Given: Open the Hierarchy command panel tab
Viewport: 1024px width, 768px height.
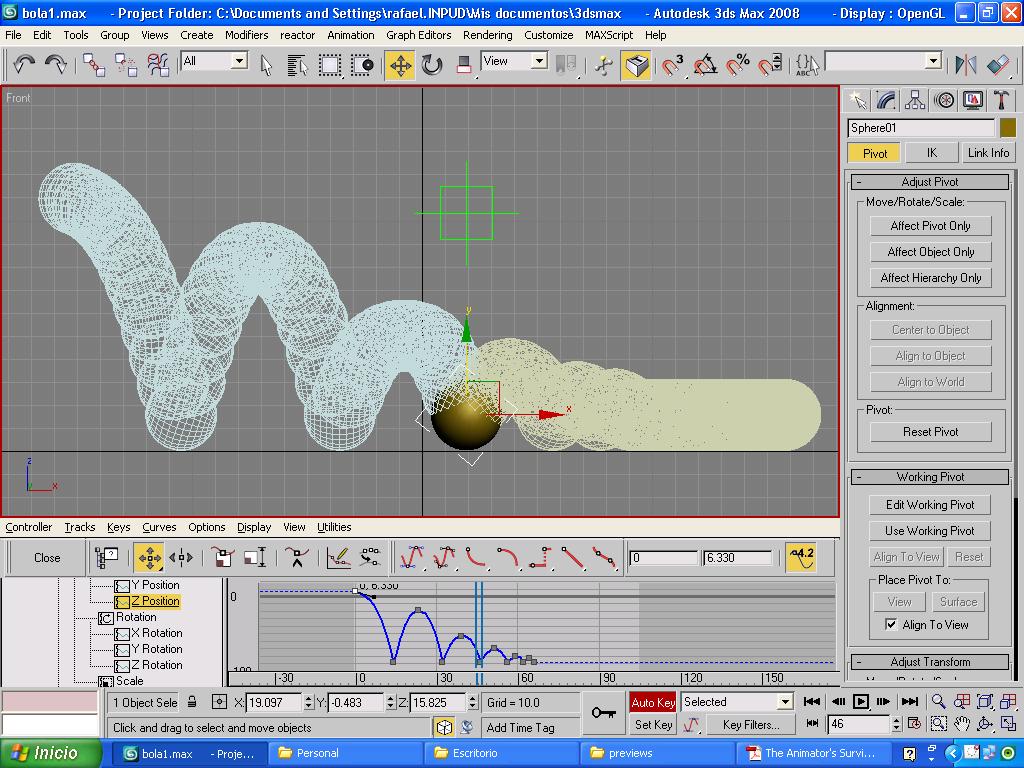Looking at the screenshot, I should [x=915, y=100].
